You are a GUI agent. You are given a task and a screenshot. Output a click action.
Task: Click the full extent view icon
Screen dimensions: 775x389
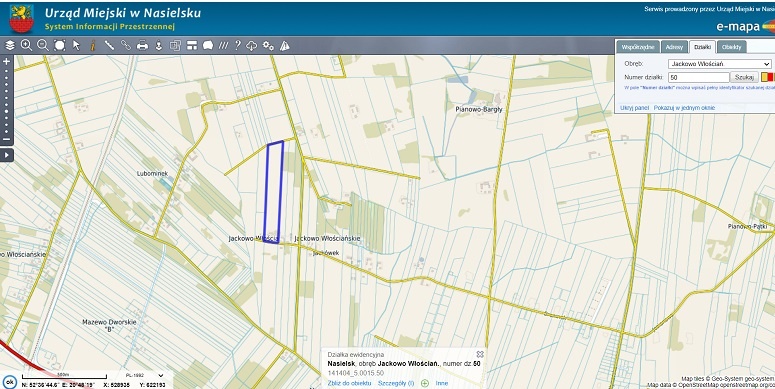(60, 45)
